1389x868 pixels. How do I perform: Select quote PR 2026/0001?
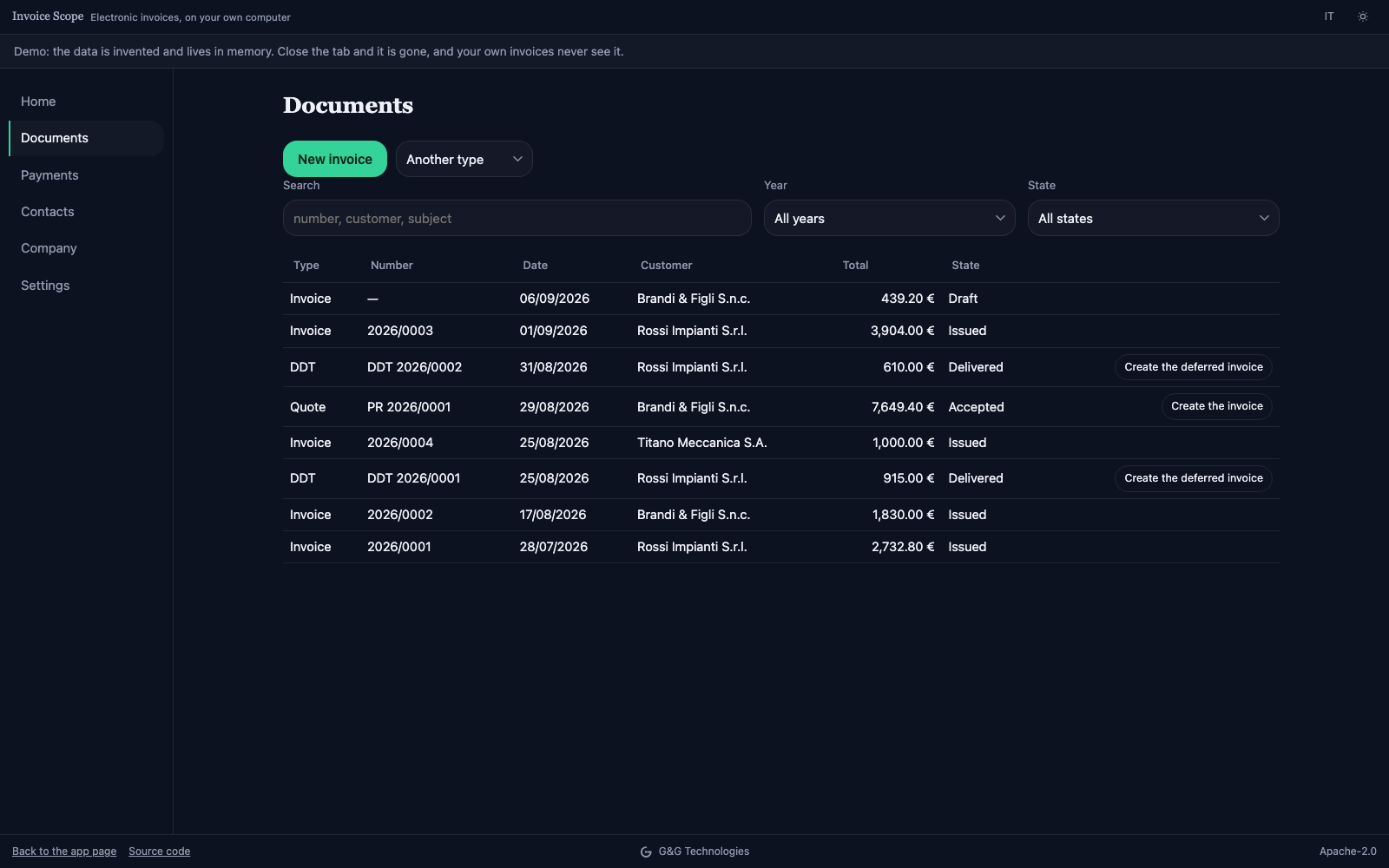(409, 407)
